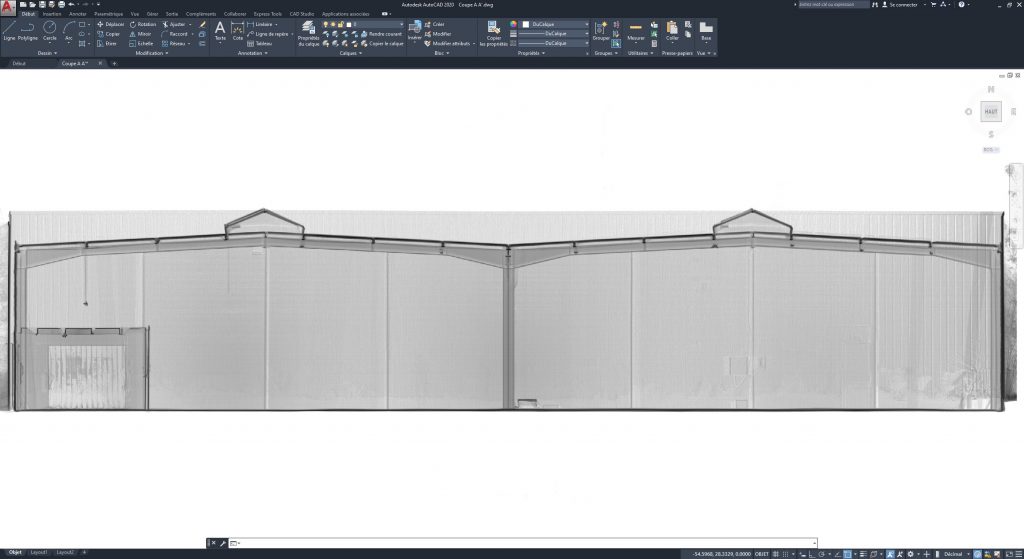Click Rendre courant layer button
The image size is (1024, 559).
tap(381, 34)
